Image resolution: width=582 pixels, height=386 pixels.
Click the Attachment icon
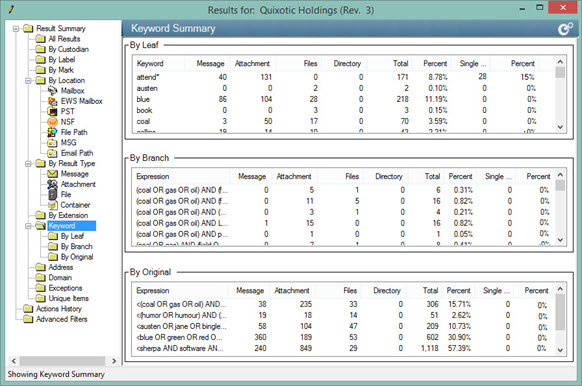point(52,184)
